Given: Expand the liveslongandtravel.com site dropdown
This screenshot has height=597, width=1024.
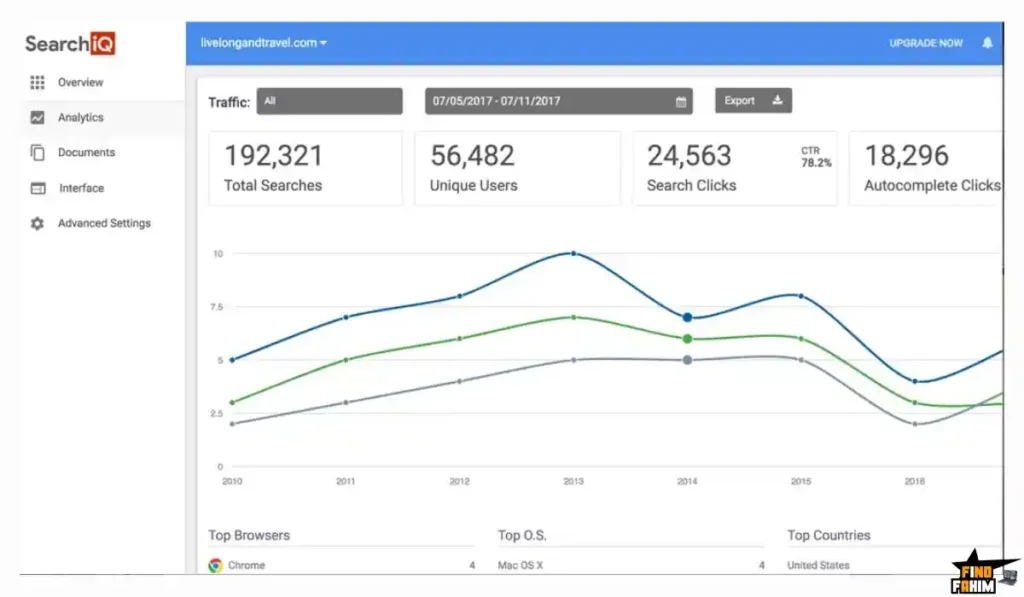Looking at the screenshot, I should (264, 43).
